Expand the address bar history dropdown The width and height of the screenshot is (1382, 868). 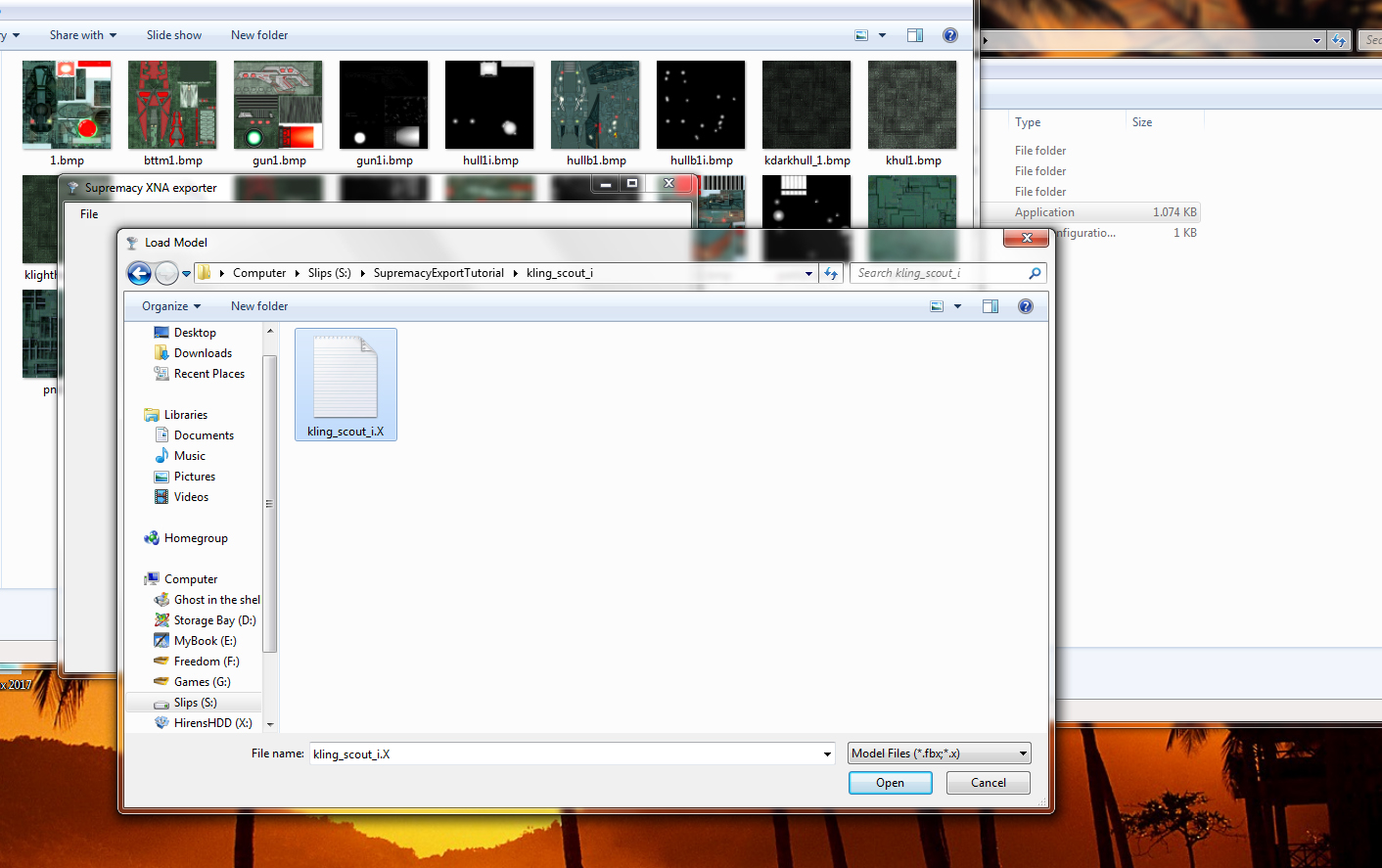click(x=808, y=274)
